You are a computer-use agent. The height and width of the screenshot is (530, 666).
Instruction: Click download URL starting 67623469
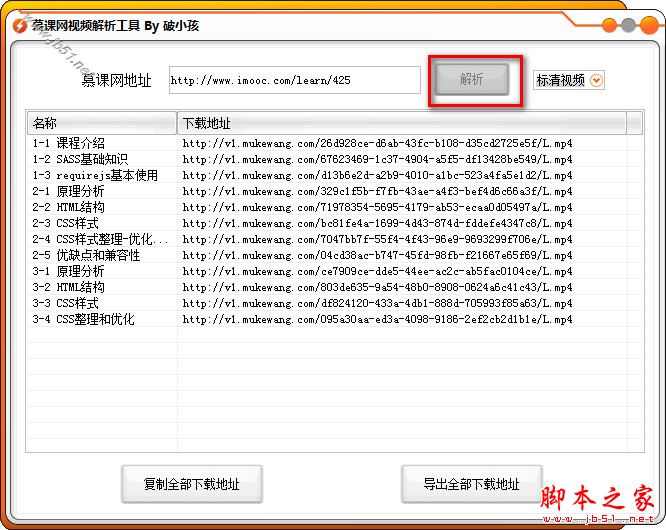coord(378,159)
